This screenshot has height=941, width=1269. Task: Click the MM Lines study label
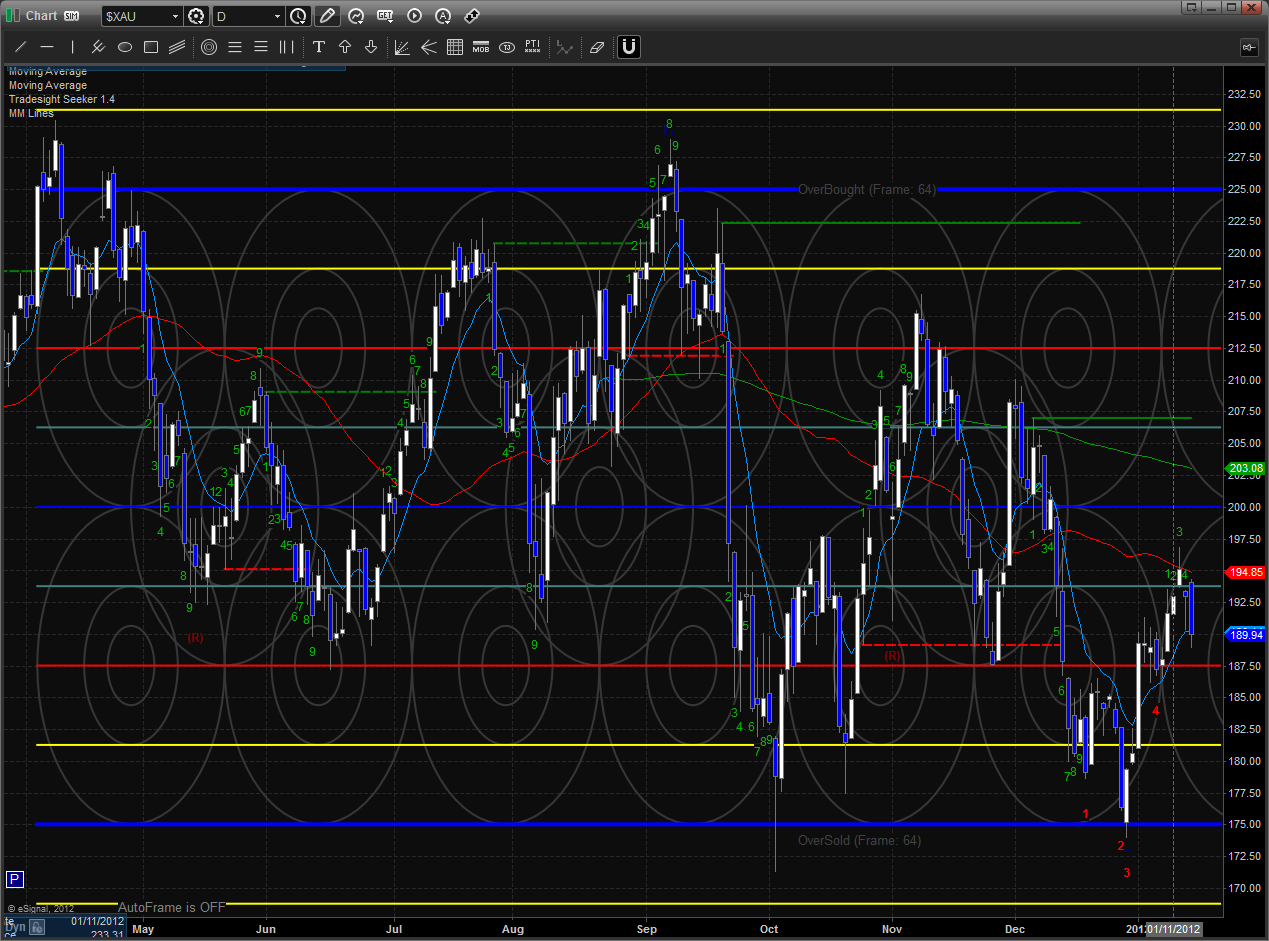click(31, 113)
